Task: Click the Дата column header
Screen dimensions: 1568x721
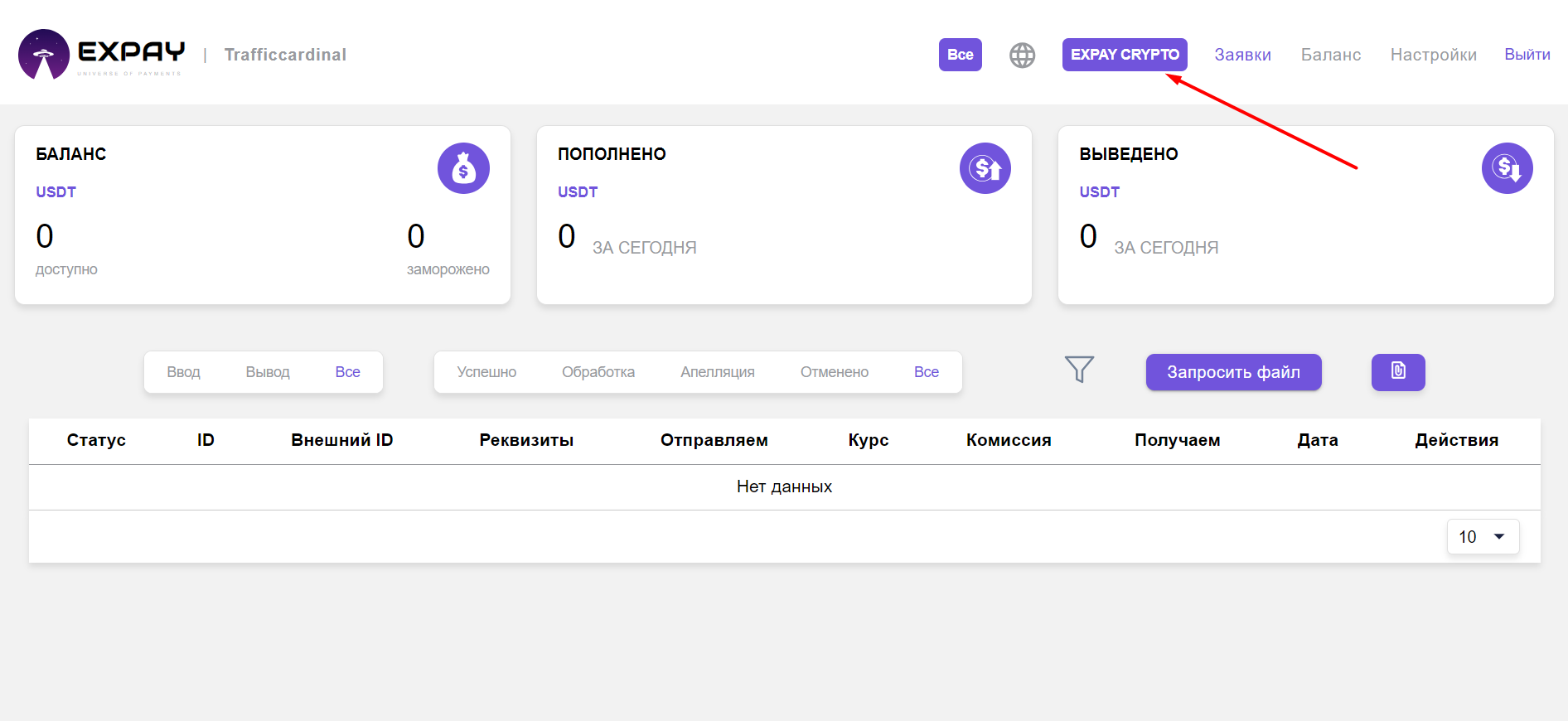Action: click(x=1318, y=440)
